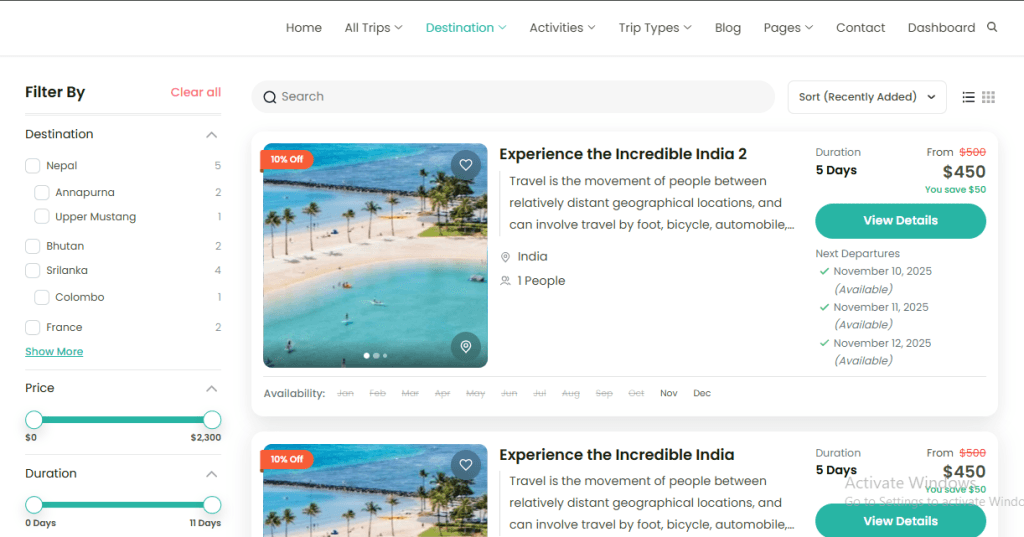Check the Nepal destination filter
This screenshot has width=1024, height=537.
(33, 166)
